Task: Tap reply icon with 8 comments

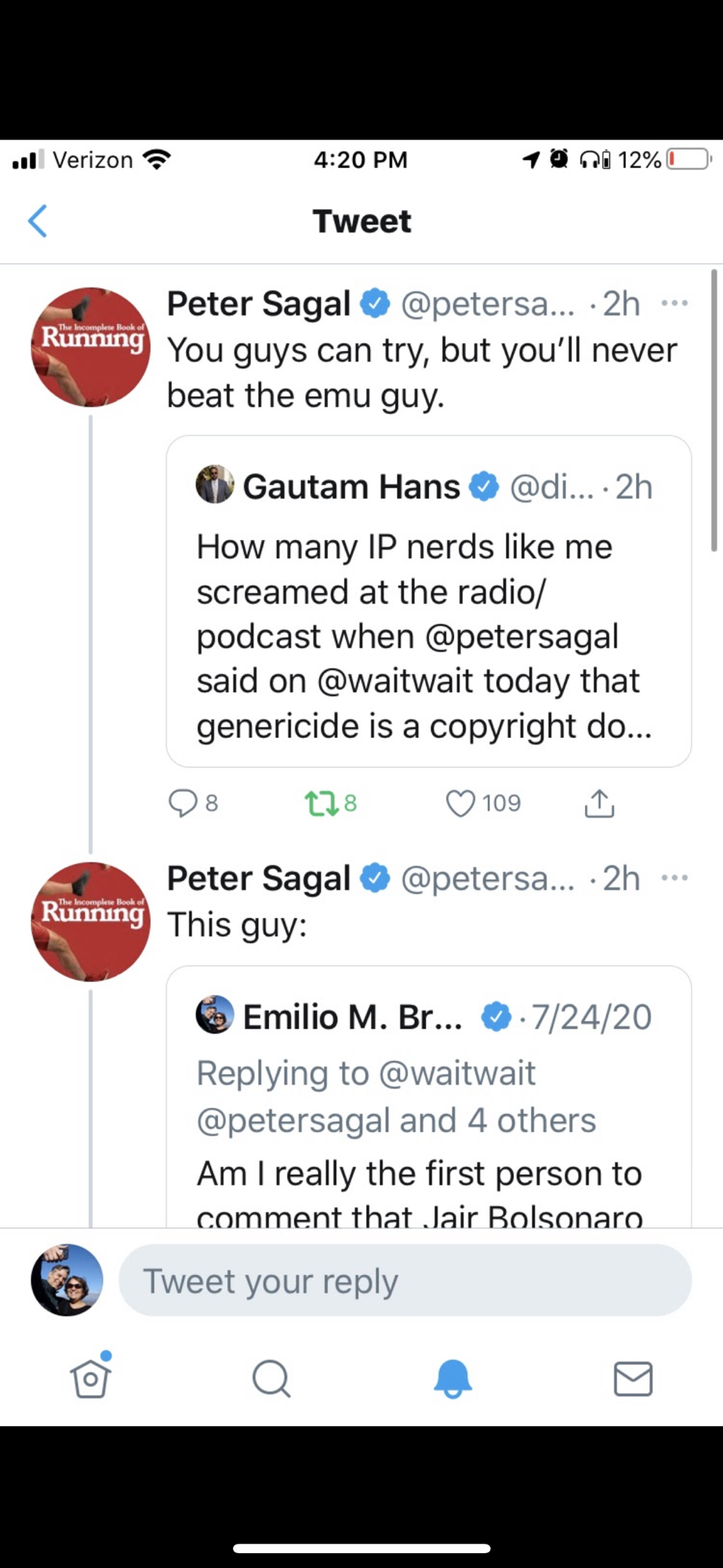Action: [183, 803]
